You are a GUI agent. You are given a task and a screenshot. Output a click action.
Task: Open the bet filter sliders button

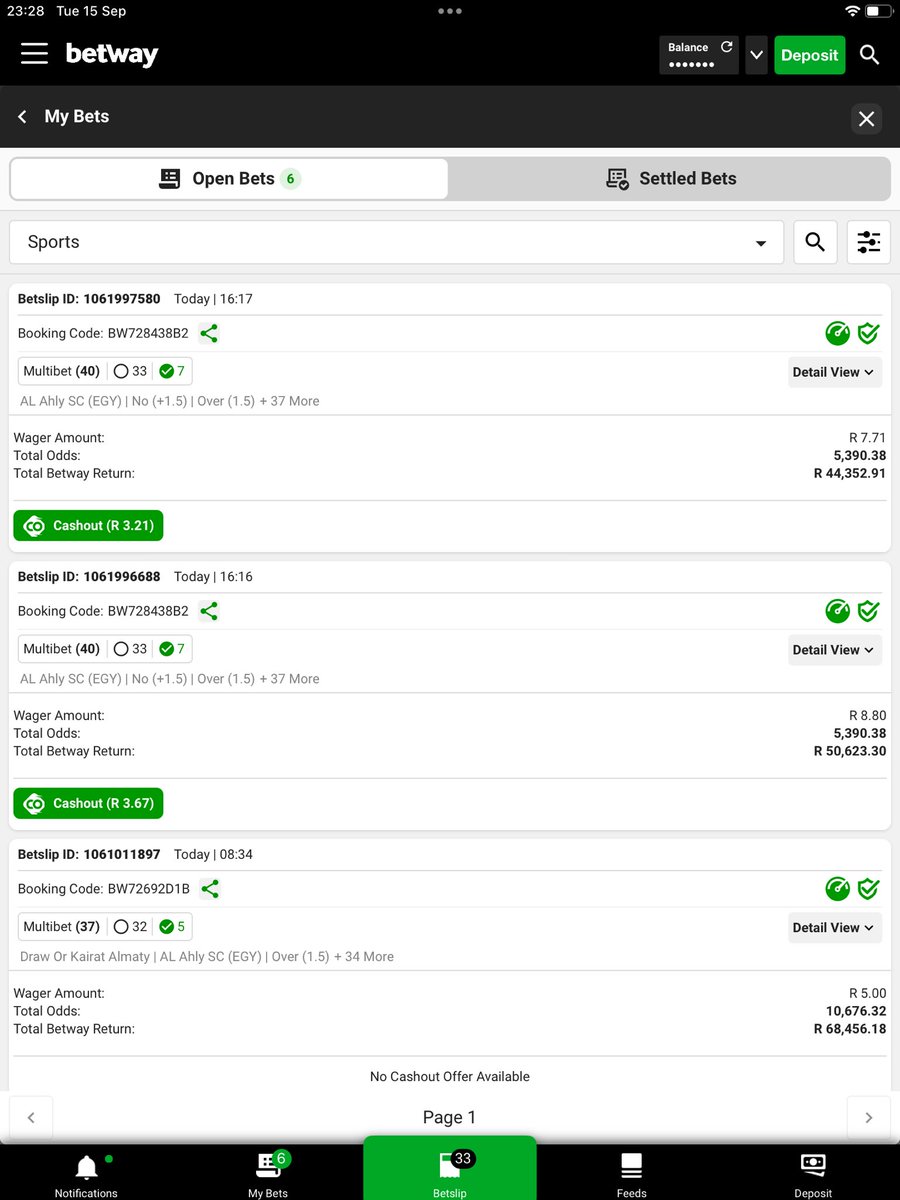(x=868, y=242)
